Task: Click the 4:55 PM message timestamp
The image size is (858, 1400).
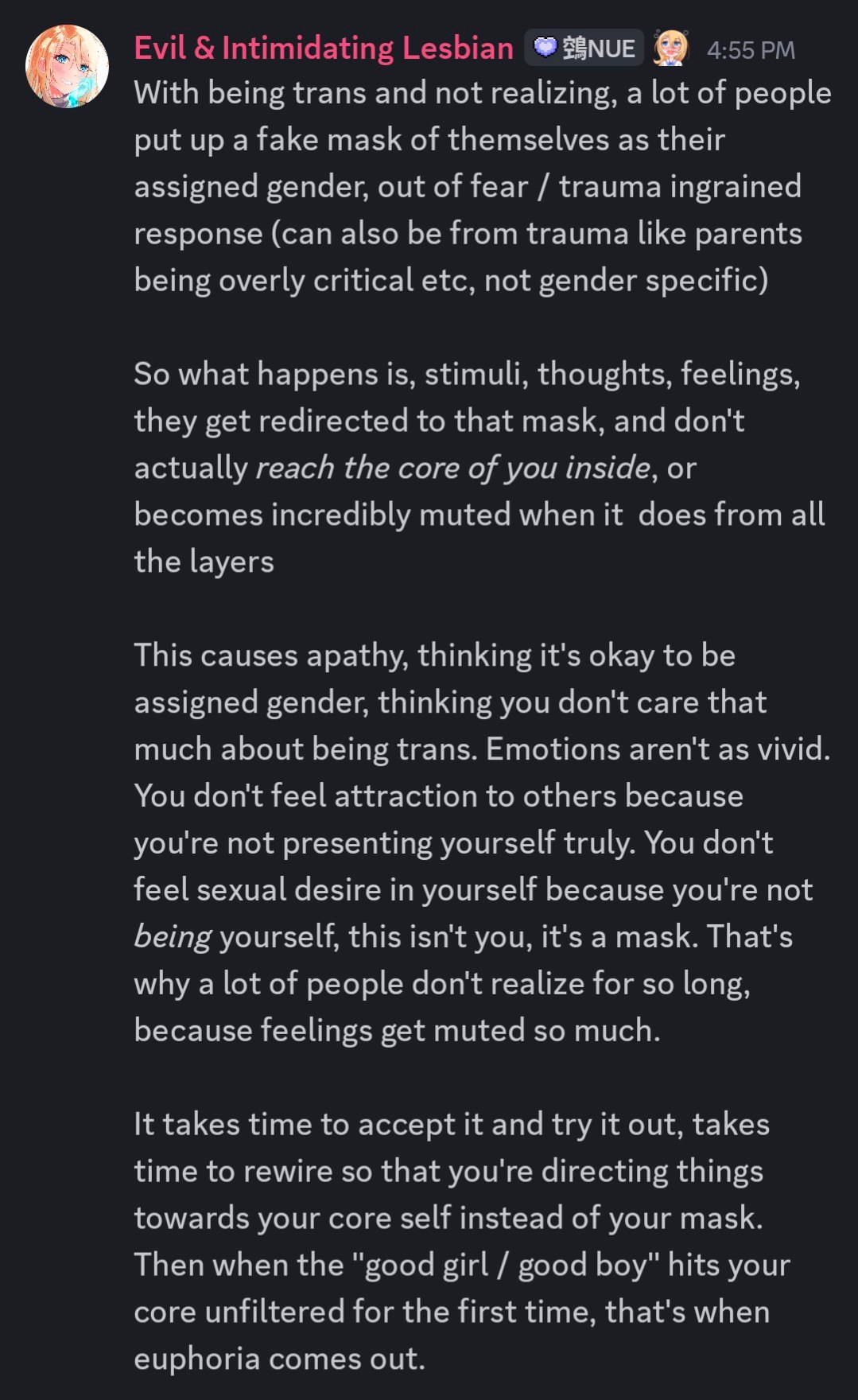Action: 751,50
